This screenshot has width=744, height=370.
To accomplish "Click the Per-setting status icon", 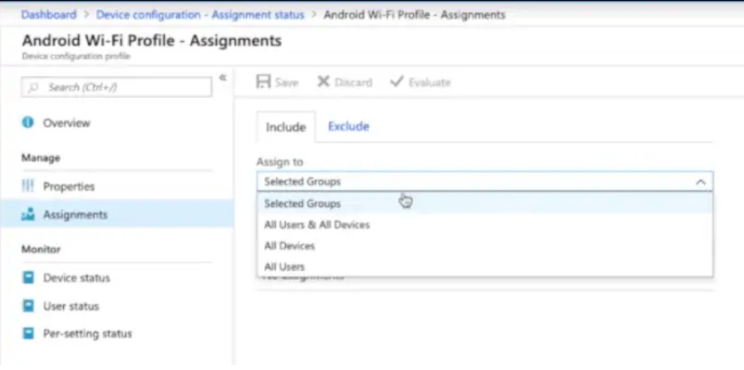I will coord(28,333).
